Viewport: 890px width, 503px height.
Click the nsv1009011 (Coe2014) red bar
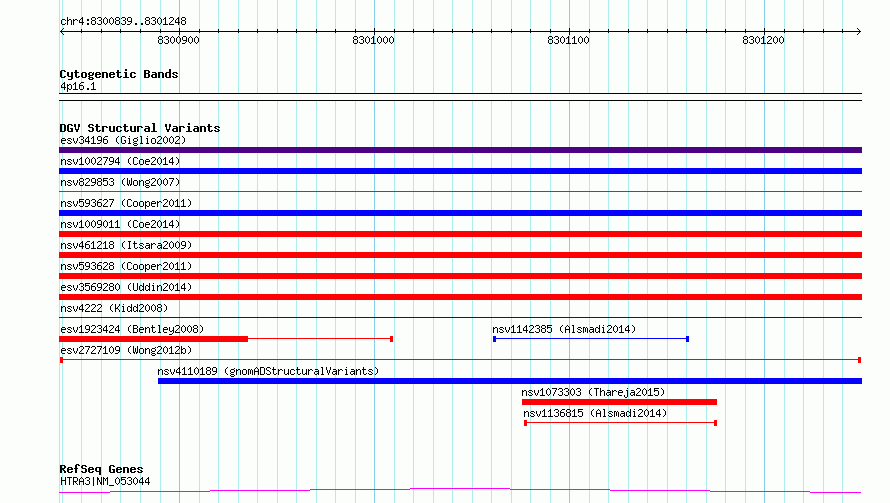pos(460,234)
